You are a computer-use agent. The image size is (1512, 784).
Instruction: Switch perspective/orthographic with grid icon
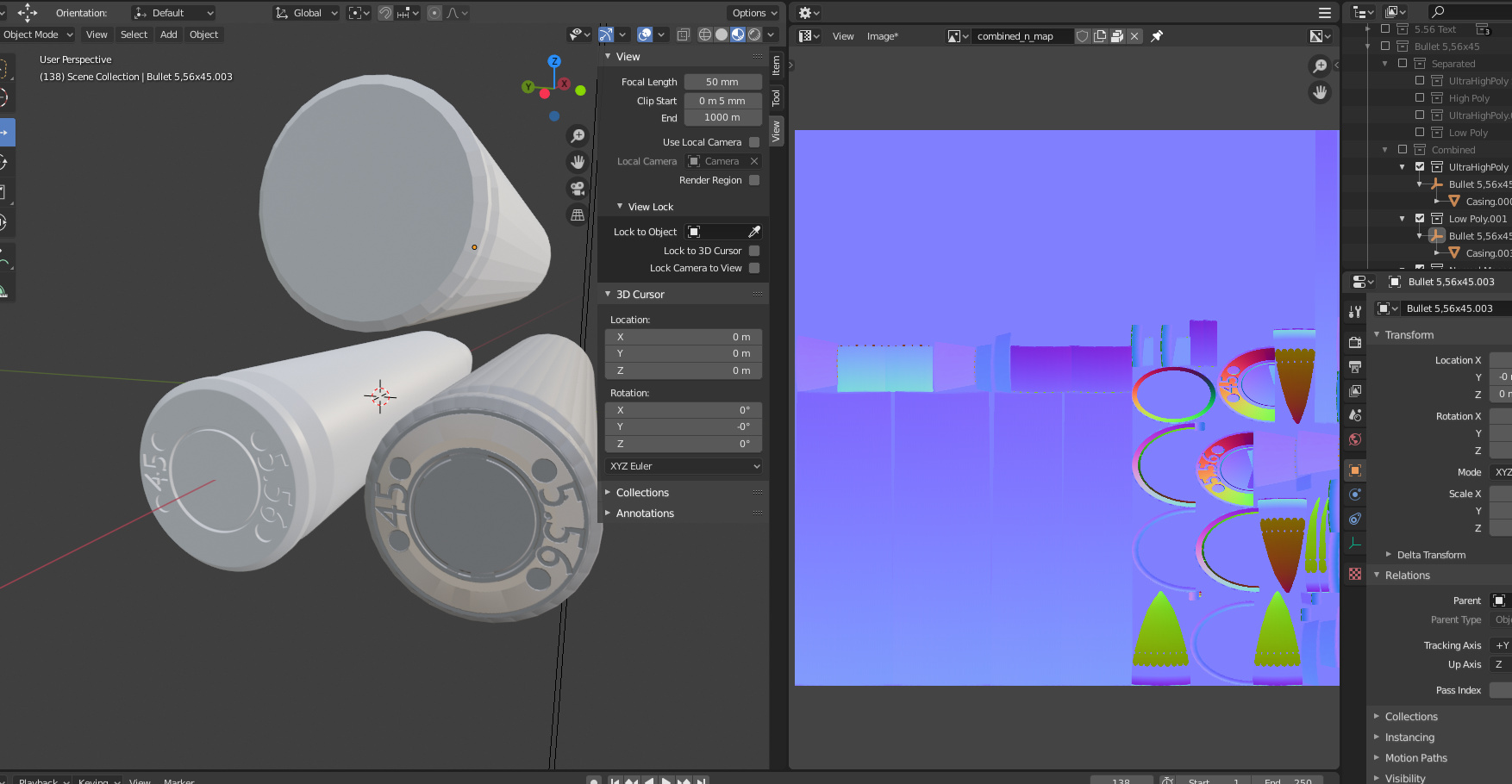click(578, 215)
